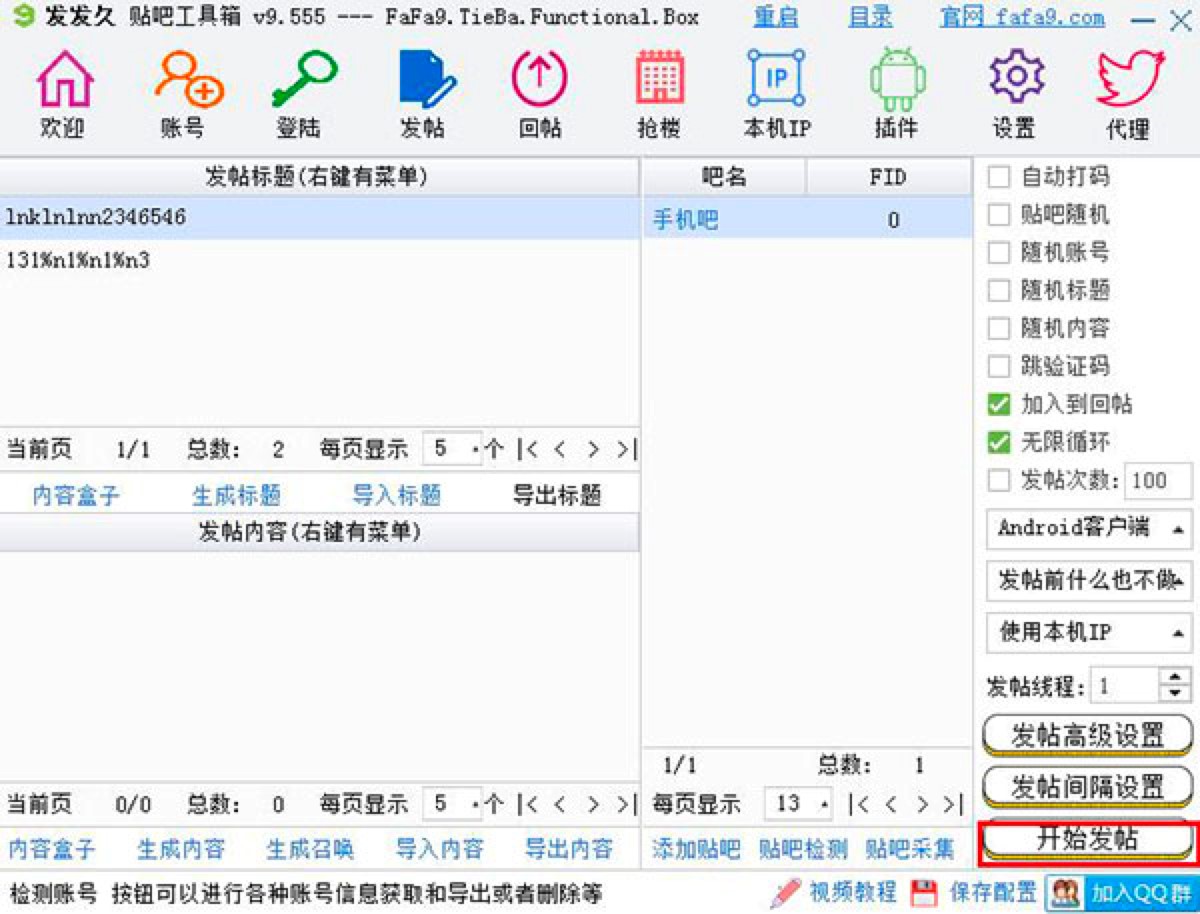Enable the 随机账号 checkbox

click(999, 253)
